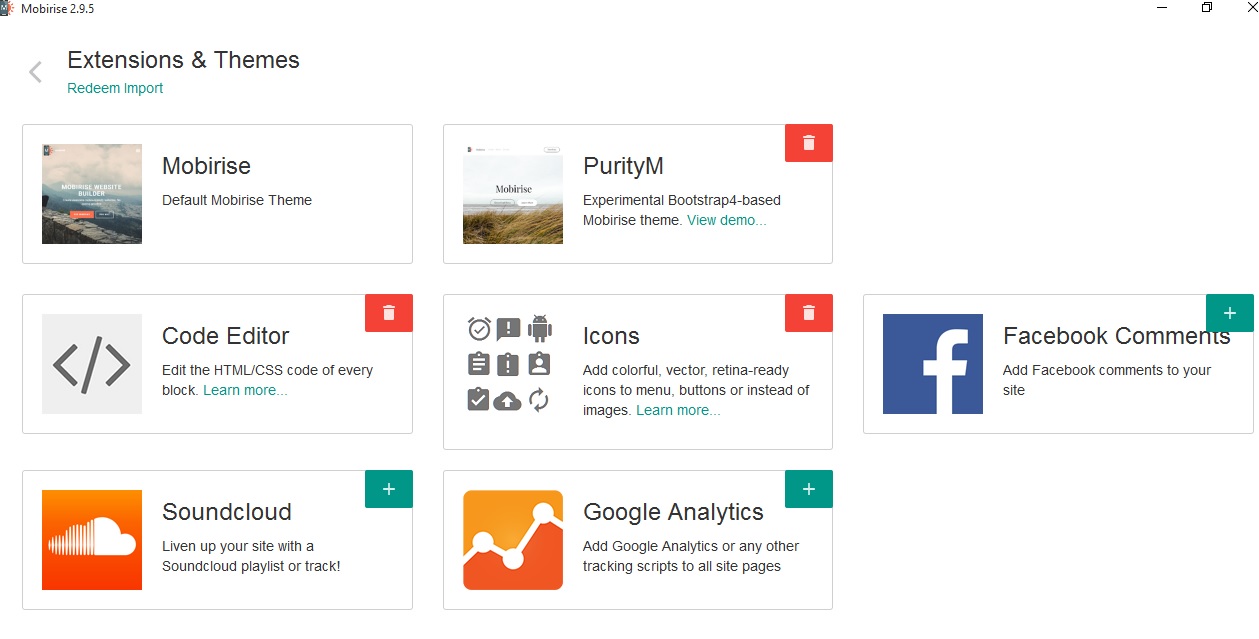Delete the PurityM theme with trash icon
Screen dimensions: 1259x639
pos(809,143)
